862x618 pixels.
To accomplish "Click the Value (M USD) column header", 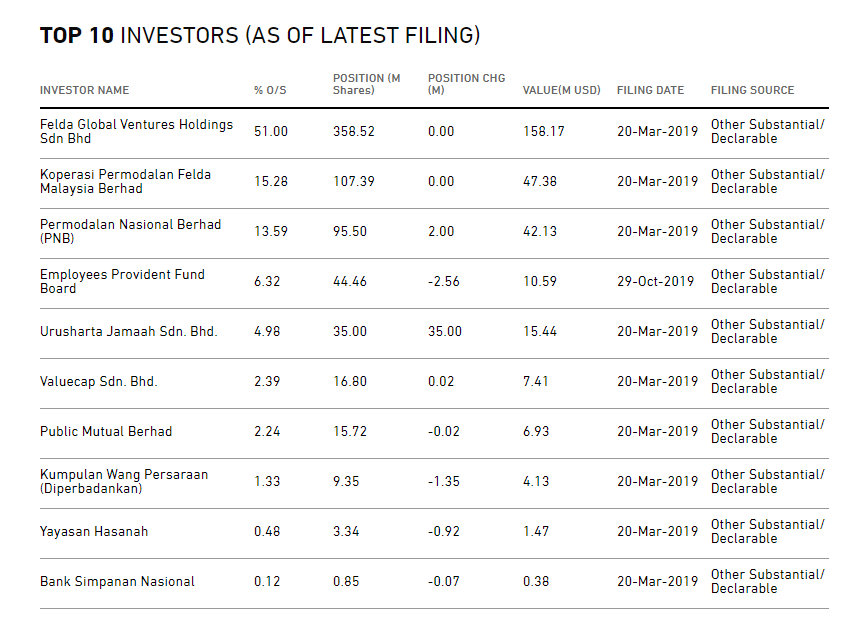I will [561, 90].
